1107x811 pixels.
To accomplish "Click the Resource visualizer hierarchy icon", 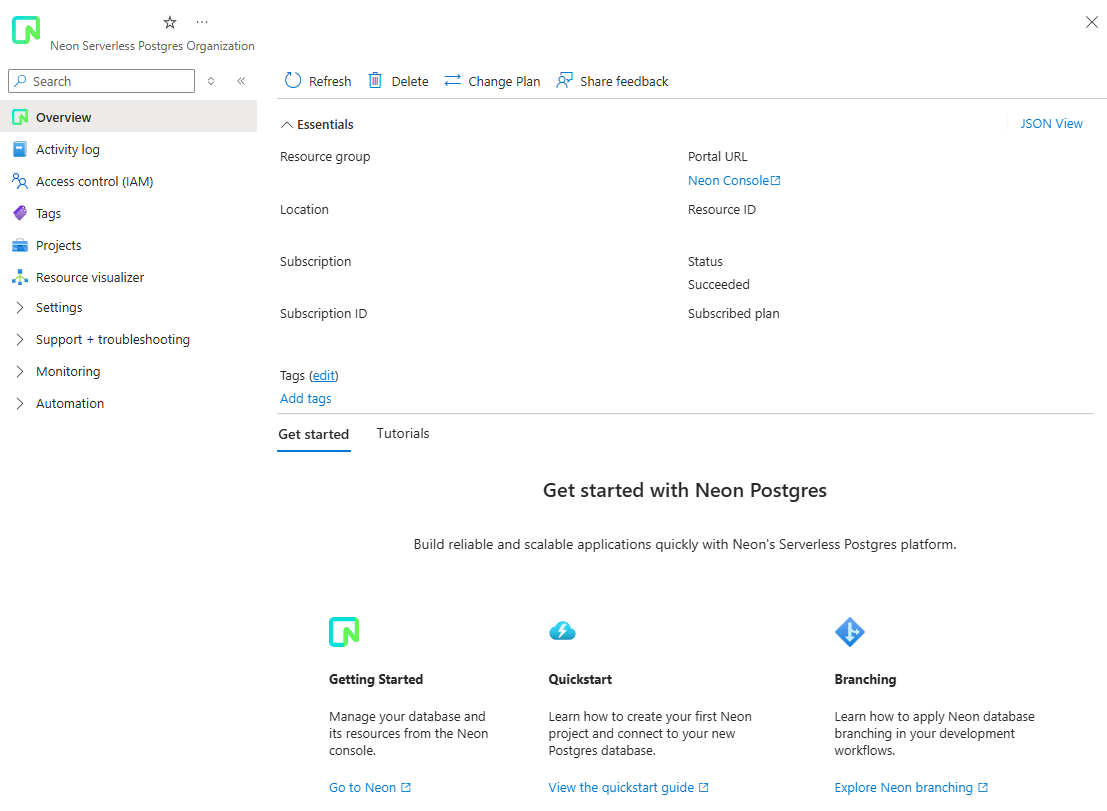I will [x=20, y=277].
